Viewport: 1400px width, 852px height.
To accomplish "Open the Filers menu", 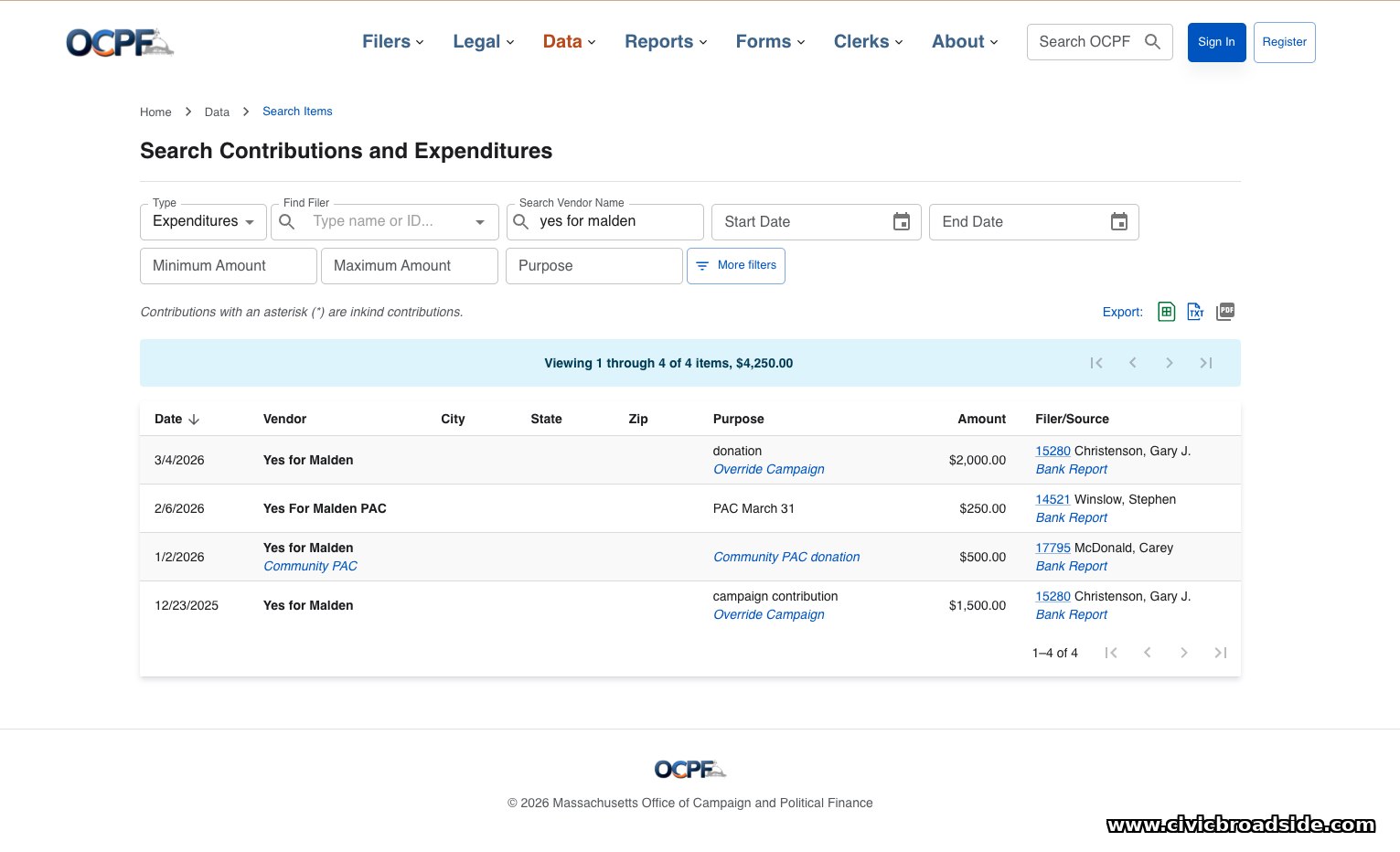I will (x=393, y=42).
